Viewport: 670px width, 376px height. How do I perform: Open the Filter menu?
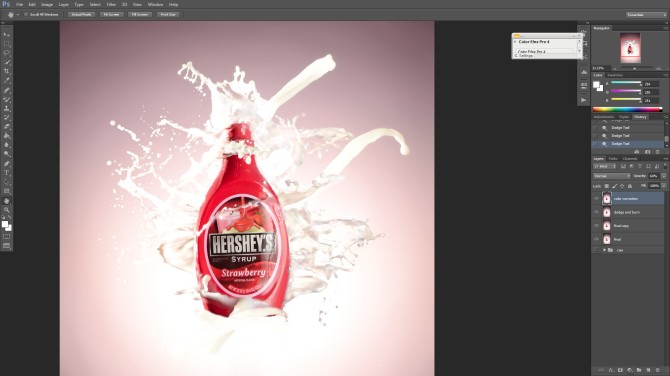pos(111,4)
